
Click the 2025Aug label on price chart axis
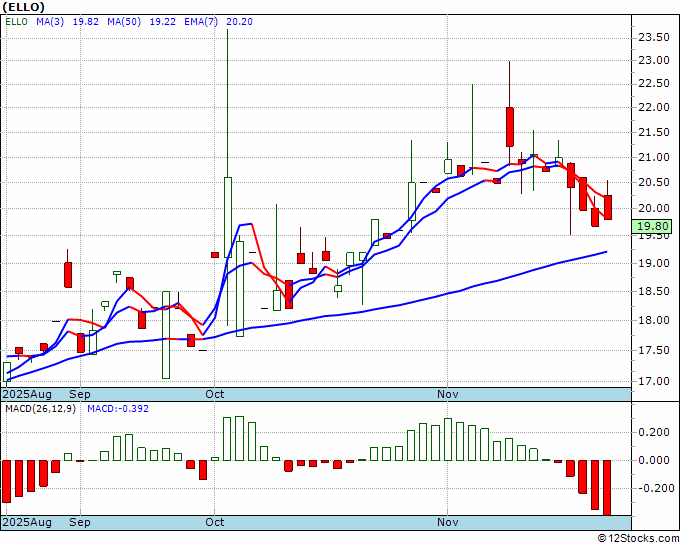tap(27, 394)
